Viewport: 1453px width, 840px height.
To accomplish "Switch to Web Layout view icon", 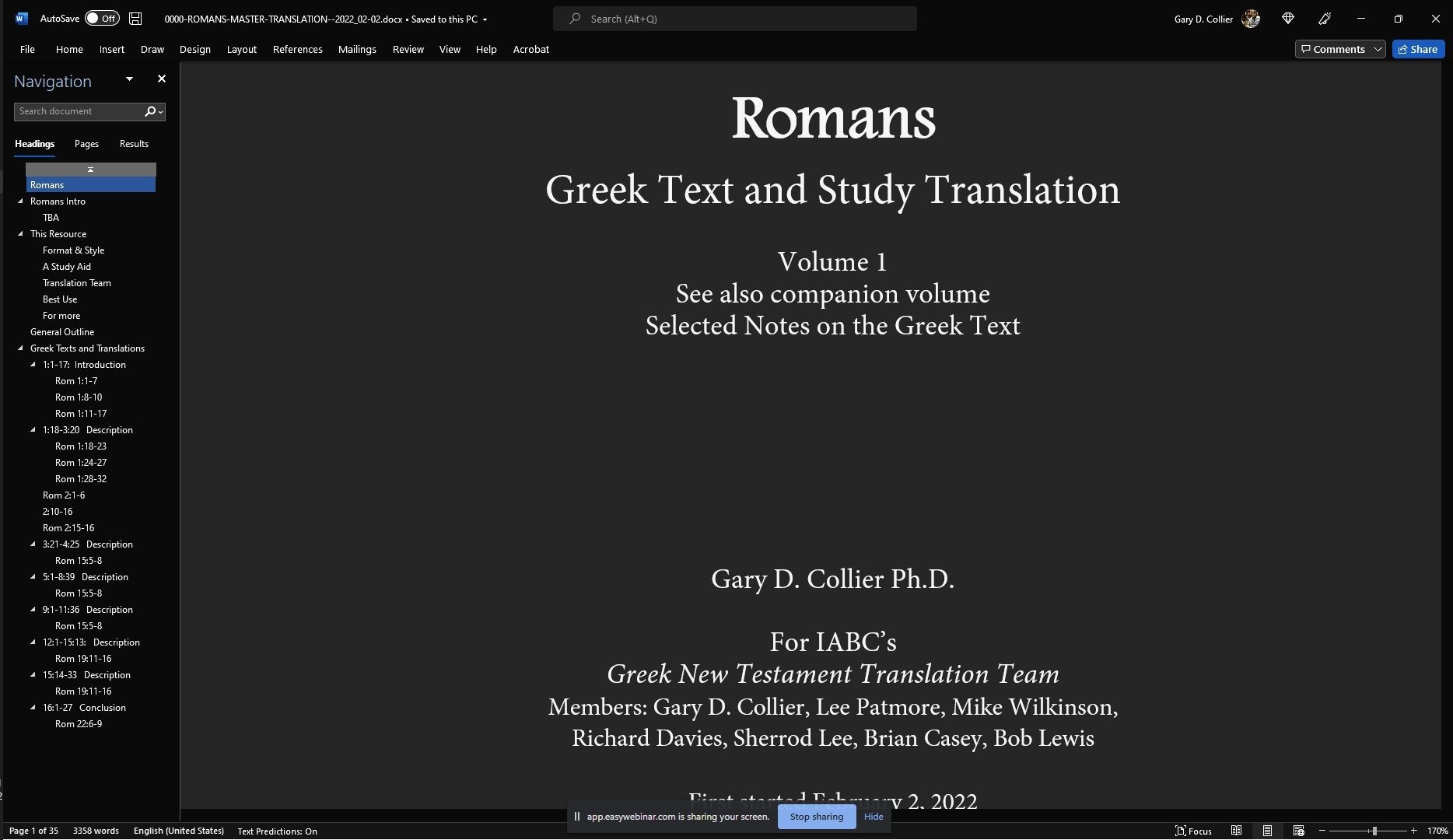I will point(1298,831).
